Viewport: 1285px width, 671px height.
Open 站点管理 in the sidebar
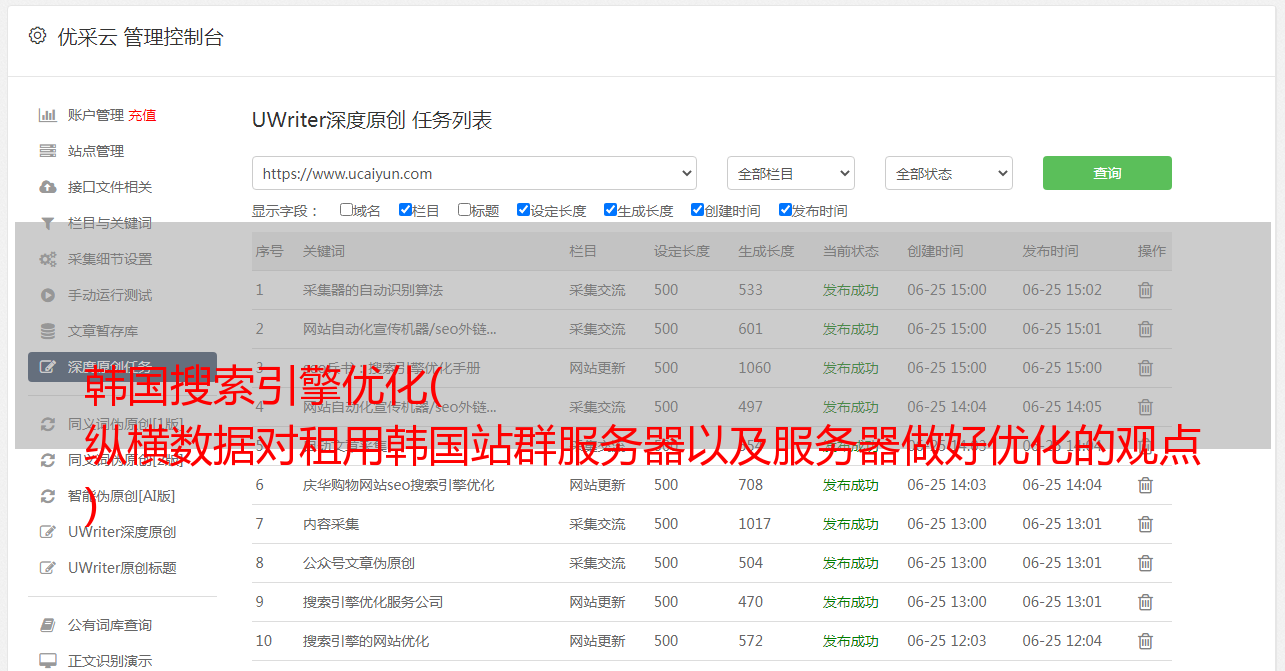coord(96,151)
